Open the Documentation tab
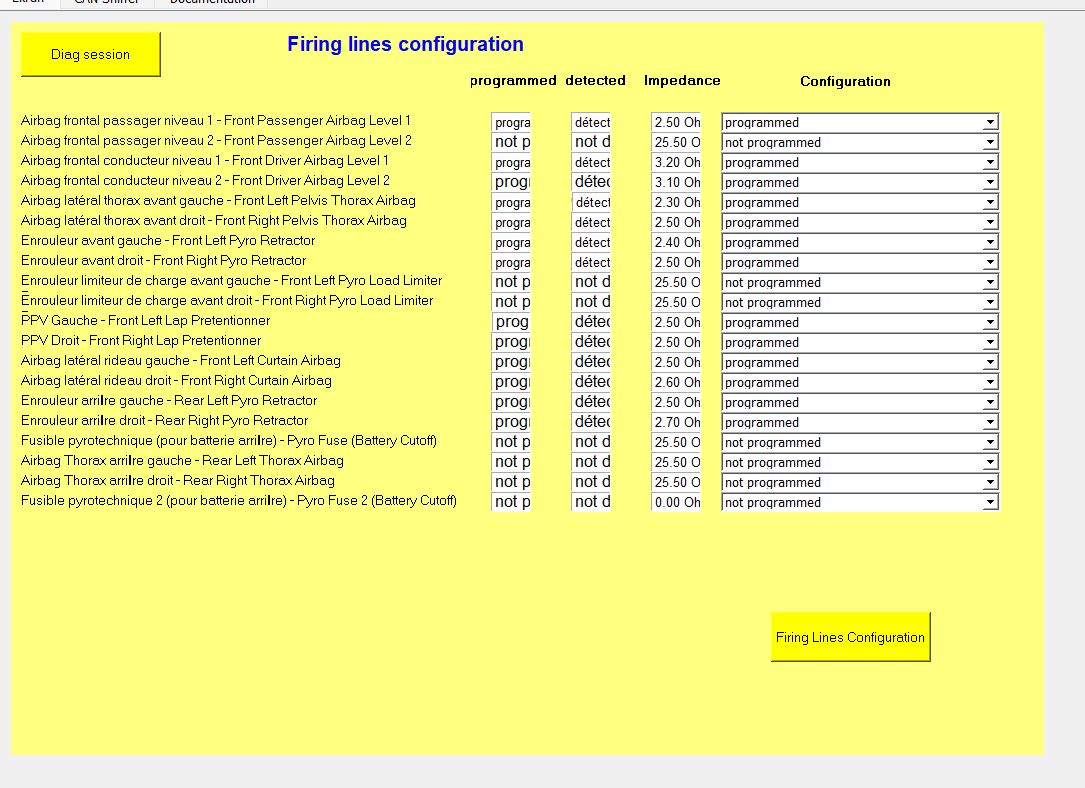This screenshot has height=788, width=1085. (212, 3)
